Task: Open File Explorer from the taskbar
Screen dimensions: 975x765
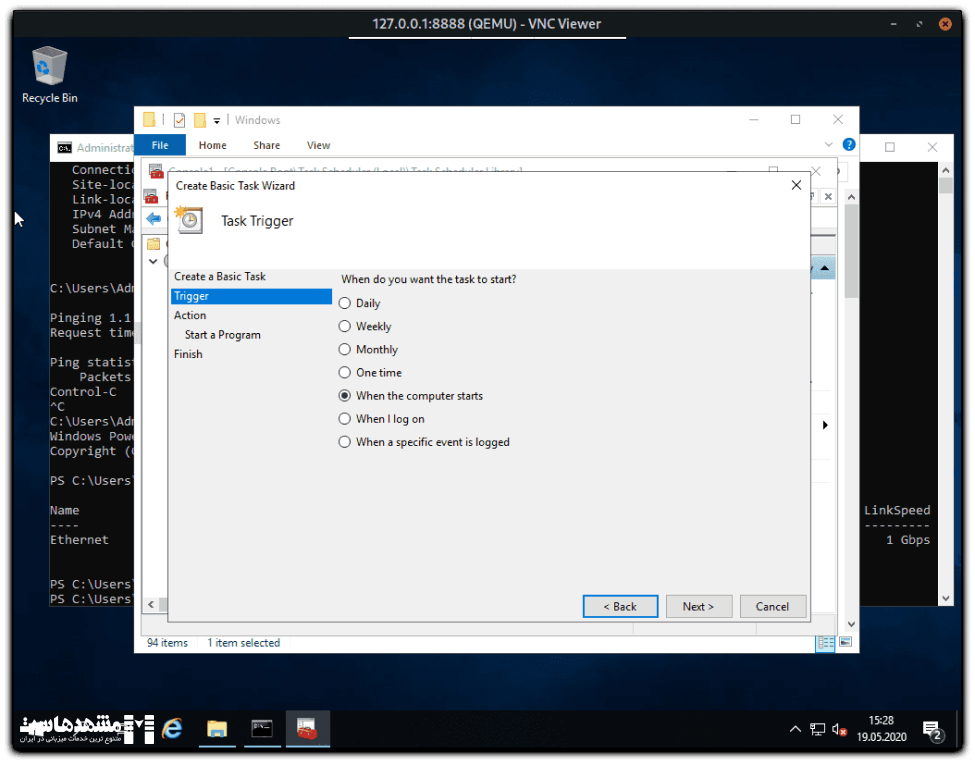Action: pyautogui.click(x=216, y=730)
